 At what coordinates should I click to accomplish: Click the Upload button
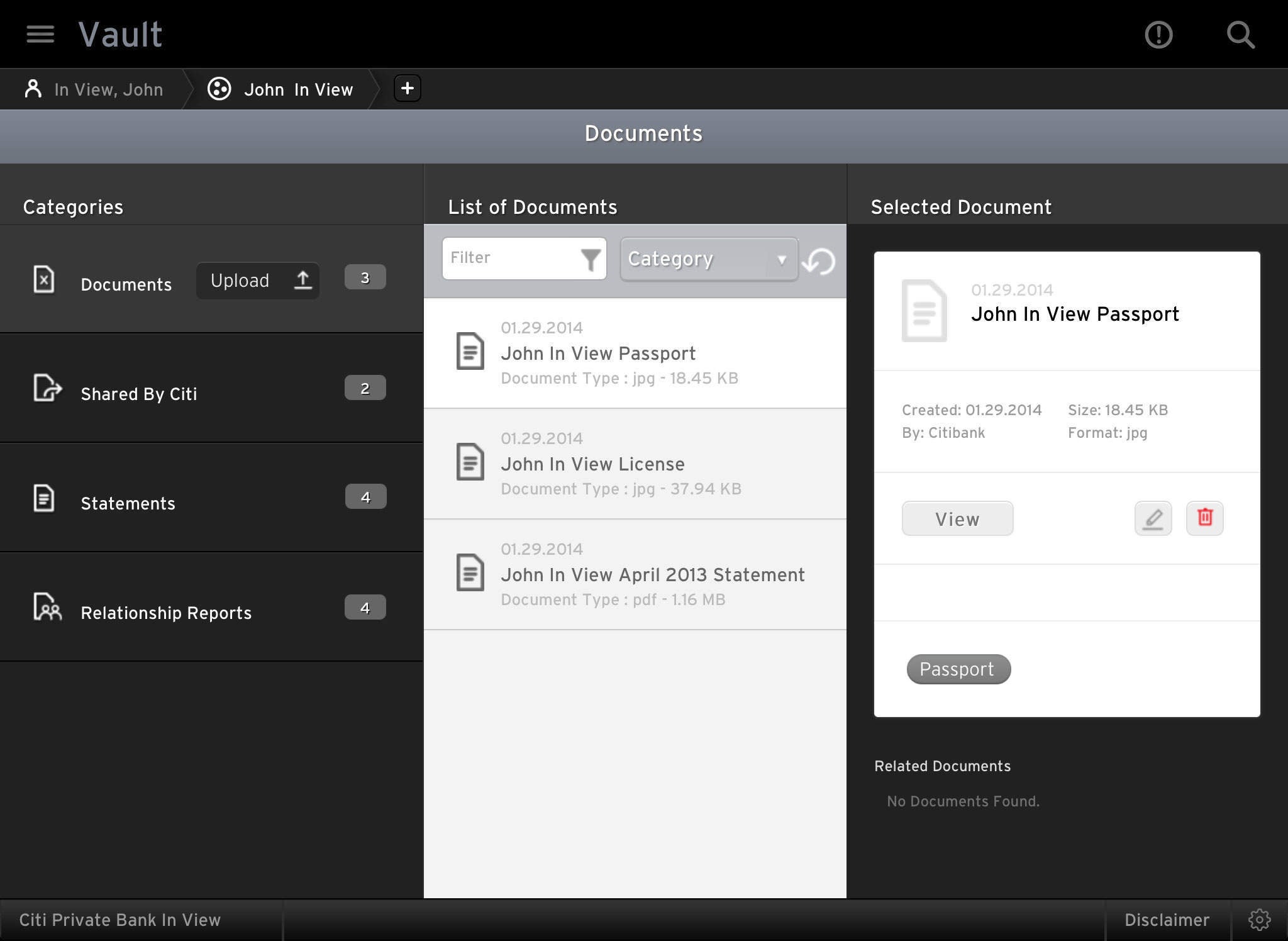tap(258, 281)
